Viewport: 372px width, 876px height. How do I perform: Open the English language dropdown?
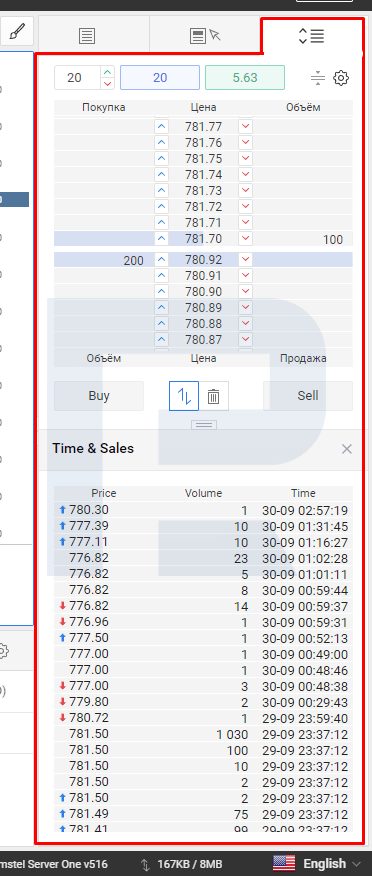[317, 863]
